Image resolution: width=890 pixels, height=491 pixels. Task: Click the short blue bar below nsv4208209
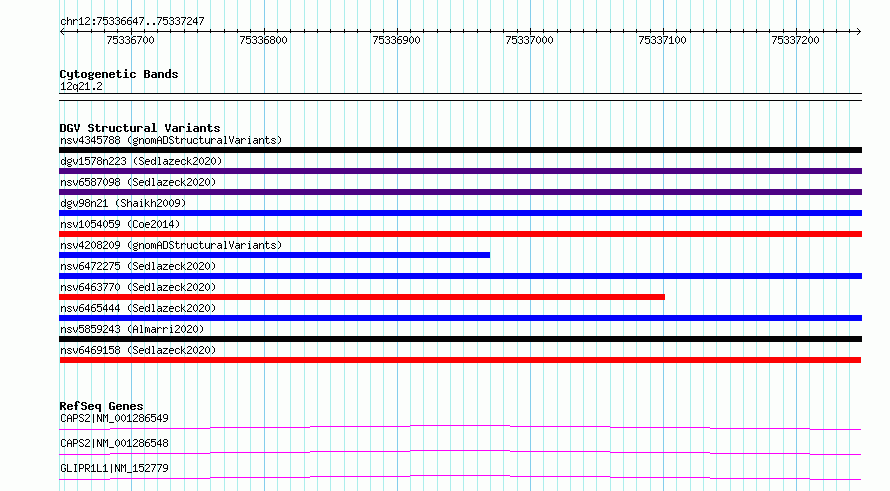click(274, 255)
